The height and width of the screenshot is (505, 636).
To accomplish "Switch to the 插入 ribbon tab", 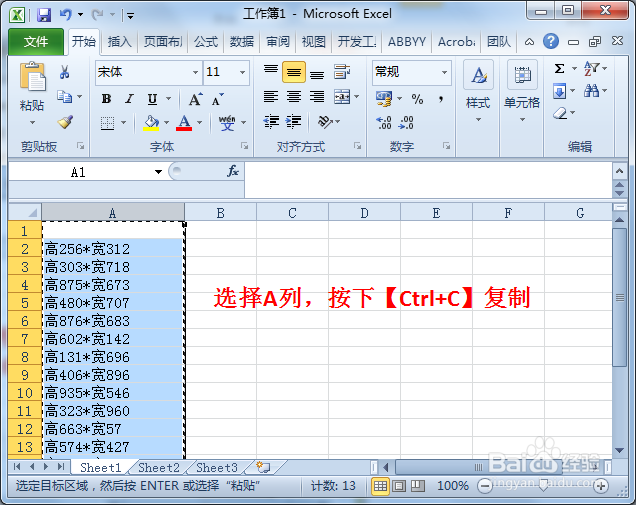I will tap(119, 41).
